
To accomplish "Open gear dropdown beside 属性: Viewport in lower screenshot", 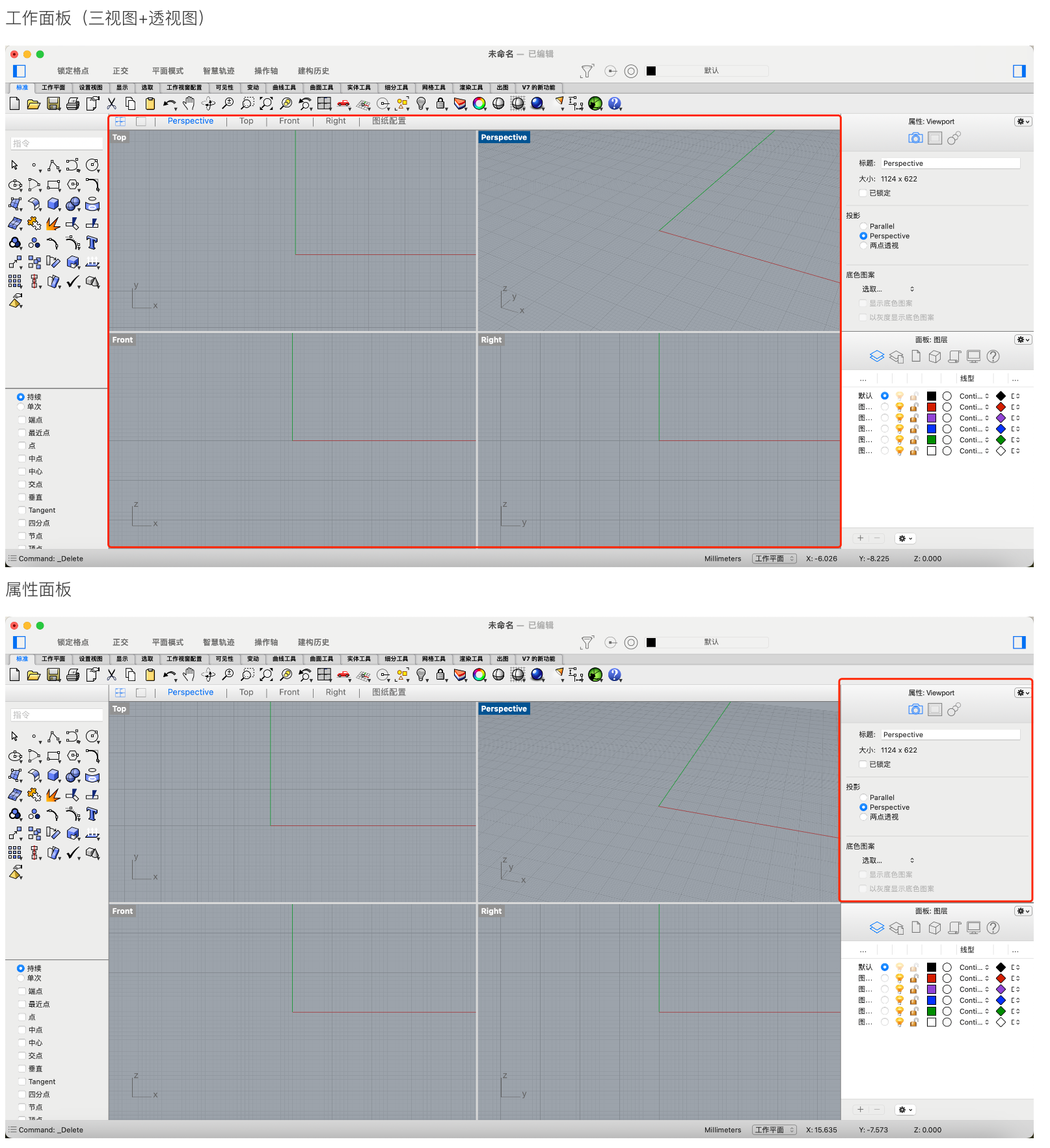I will [1023, 693].
